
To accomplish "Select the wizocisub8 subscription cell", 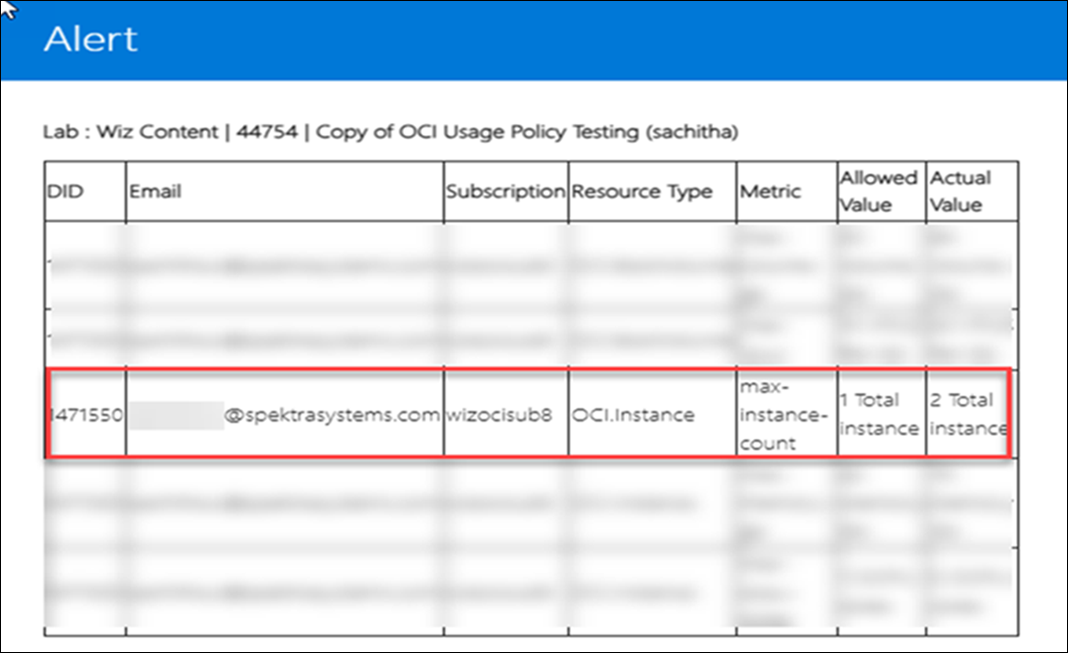I will point(506,415).
